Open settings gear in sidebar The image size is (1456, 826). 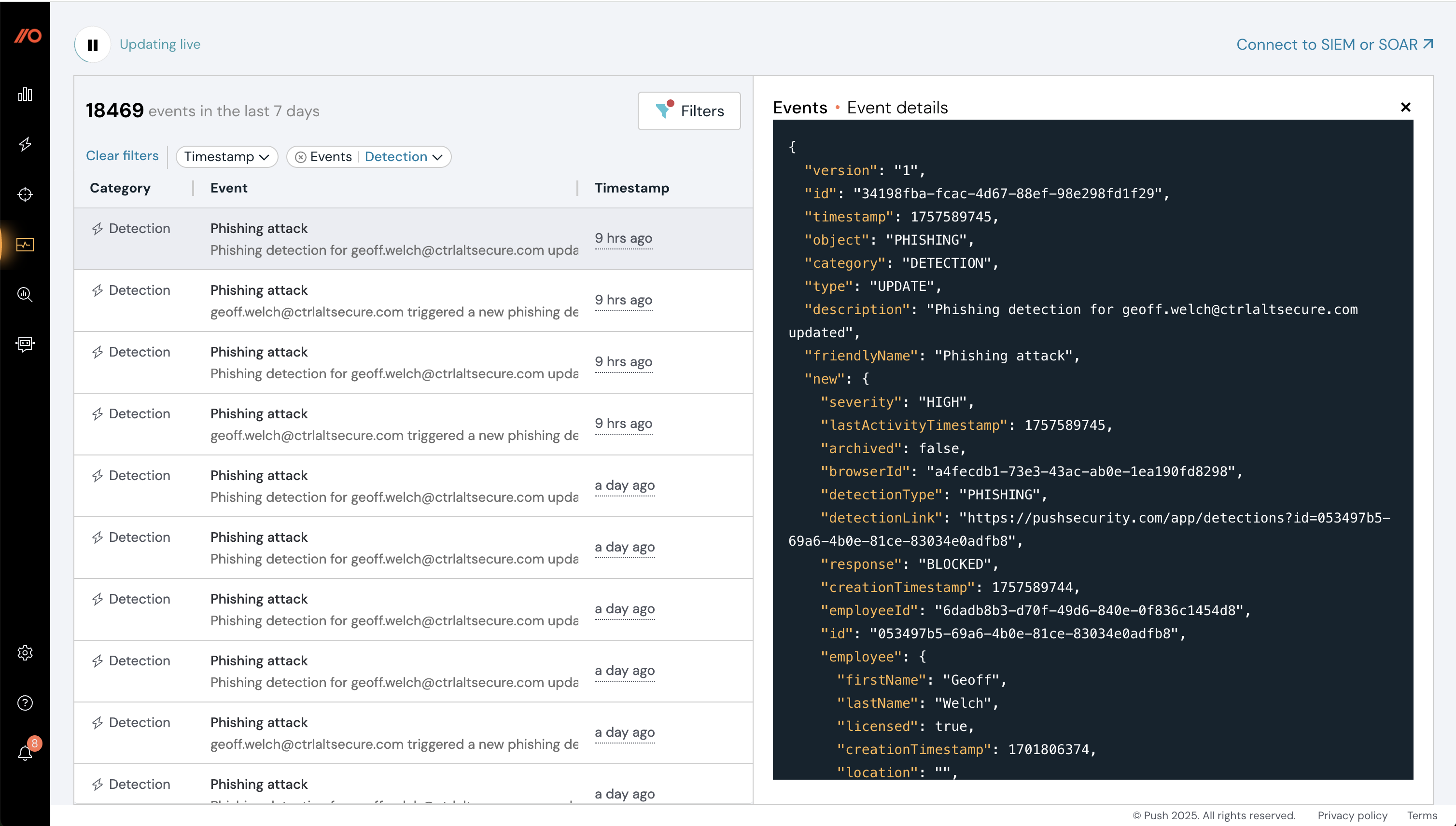[25, 652]
